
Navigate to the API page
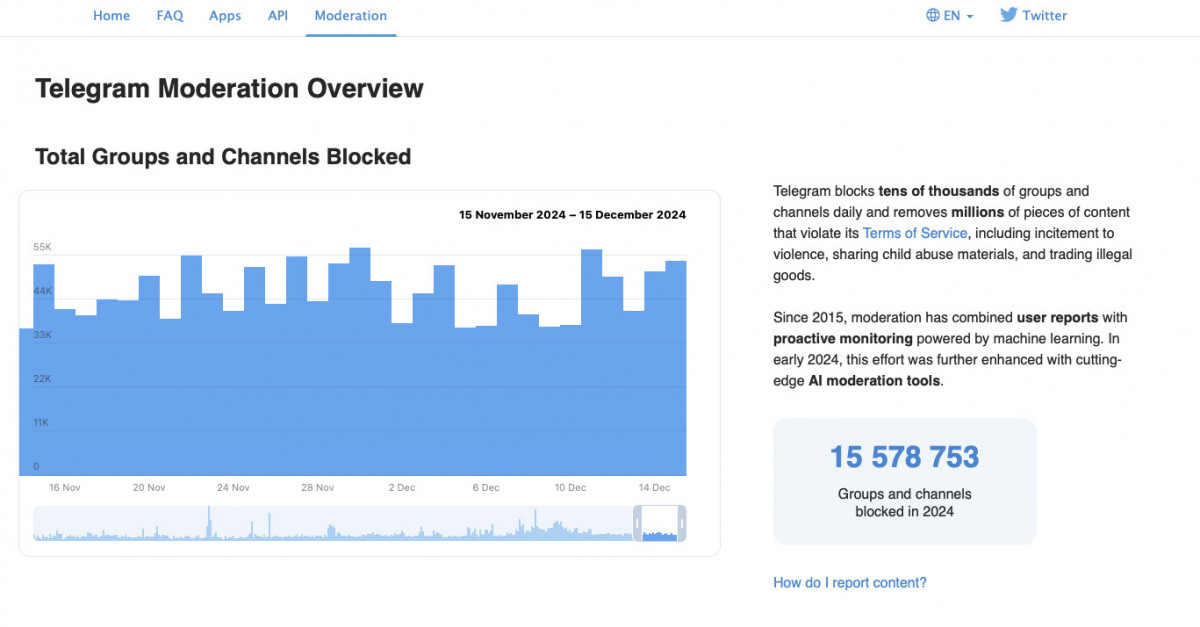[278, 16]
